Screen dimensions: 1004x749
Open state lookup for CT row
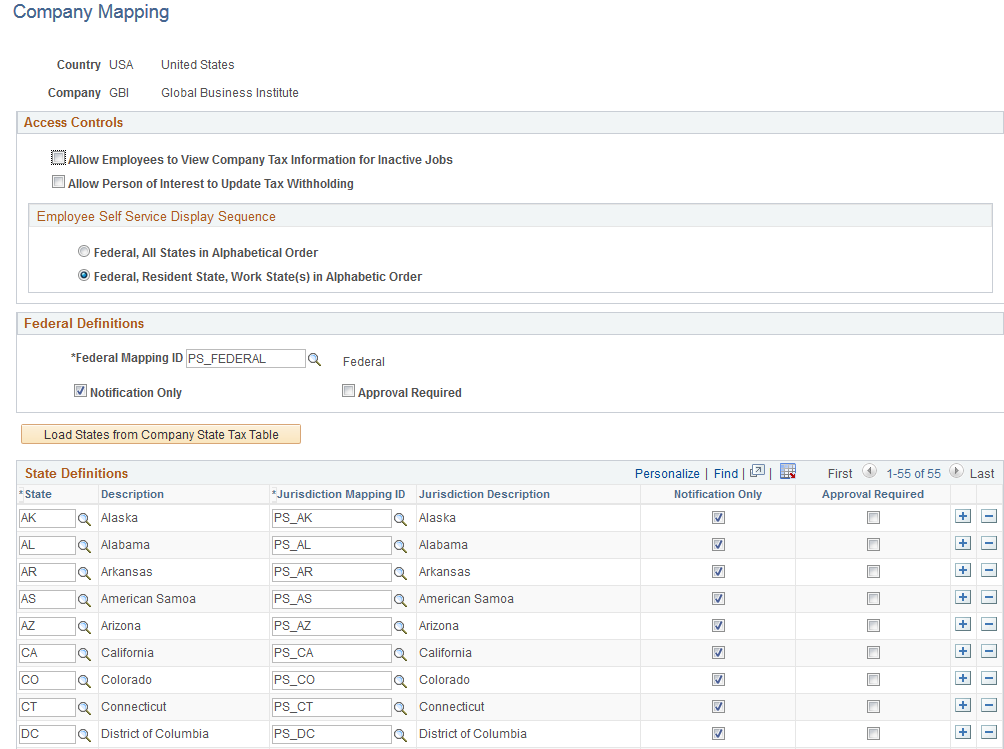(x=84, y=708)
